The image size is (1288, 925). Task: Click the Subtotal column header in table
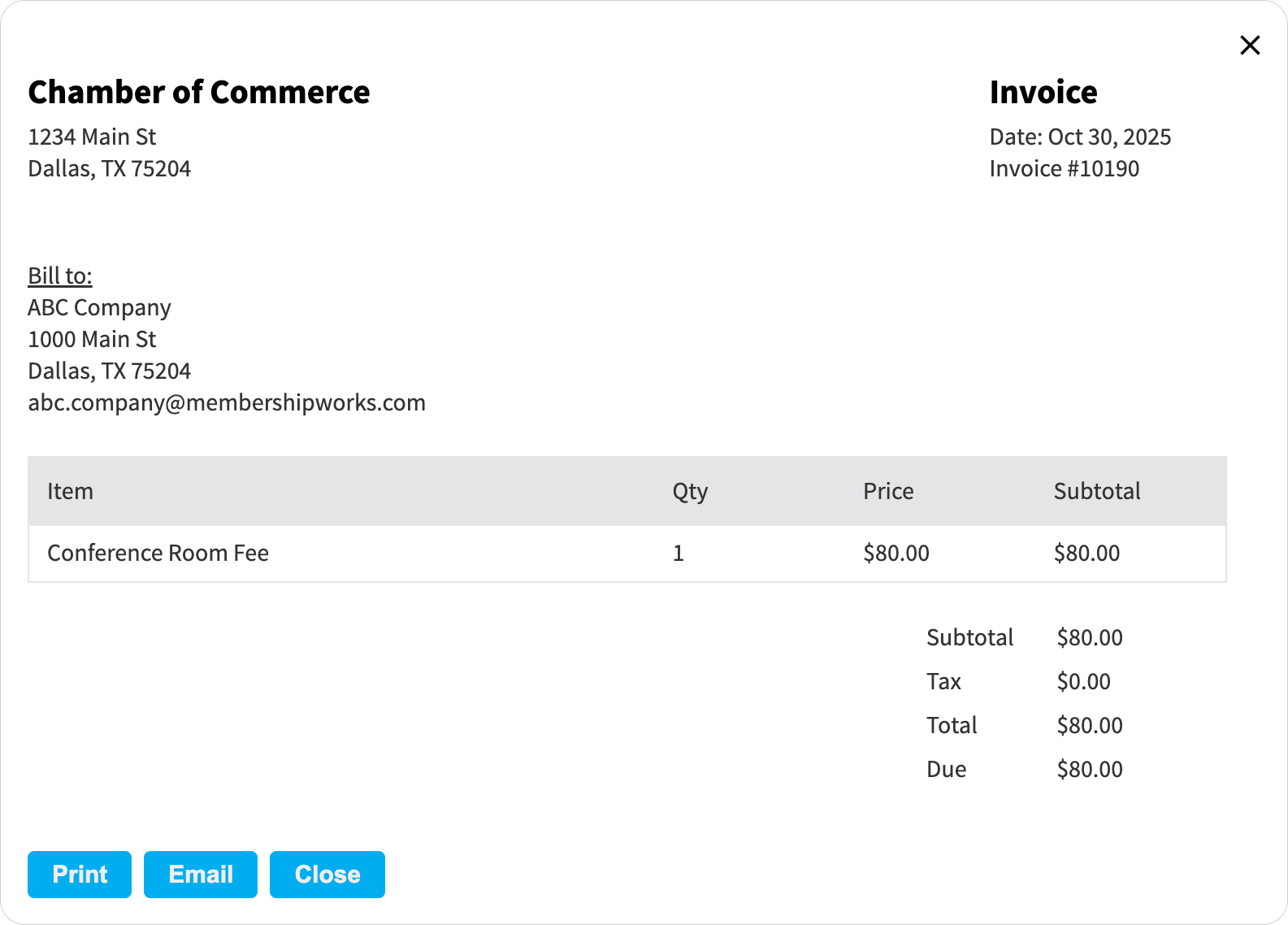(1097, 492)
